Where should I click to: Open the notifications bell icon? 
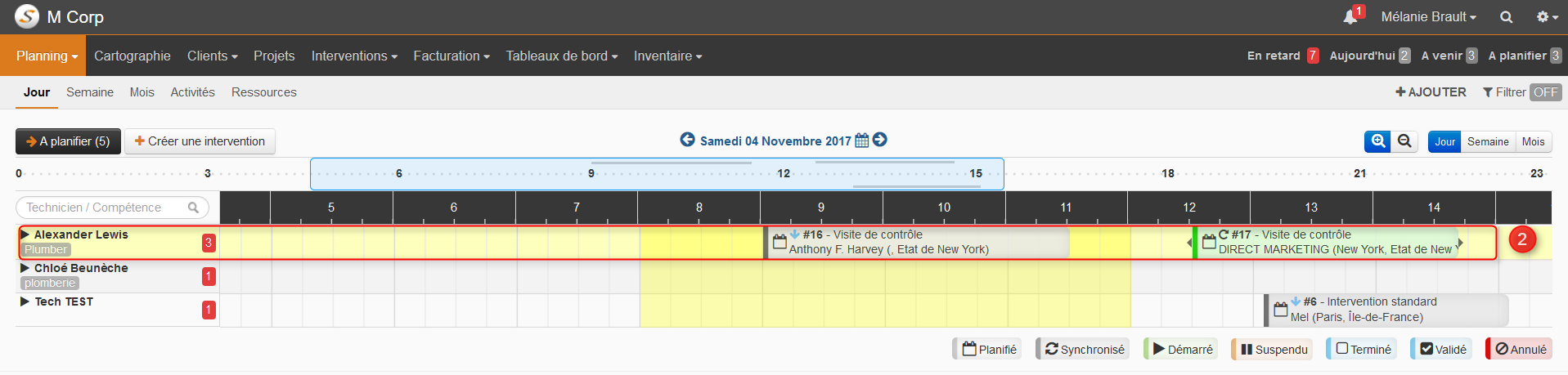1350,17
